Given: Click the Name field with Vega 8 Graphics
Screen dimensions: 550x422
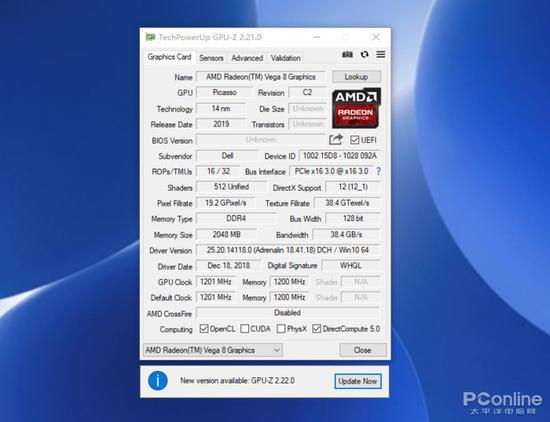Looking at the screenshot, I should [261, 77].
